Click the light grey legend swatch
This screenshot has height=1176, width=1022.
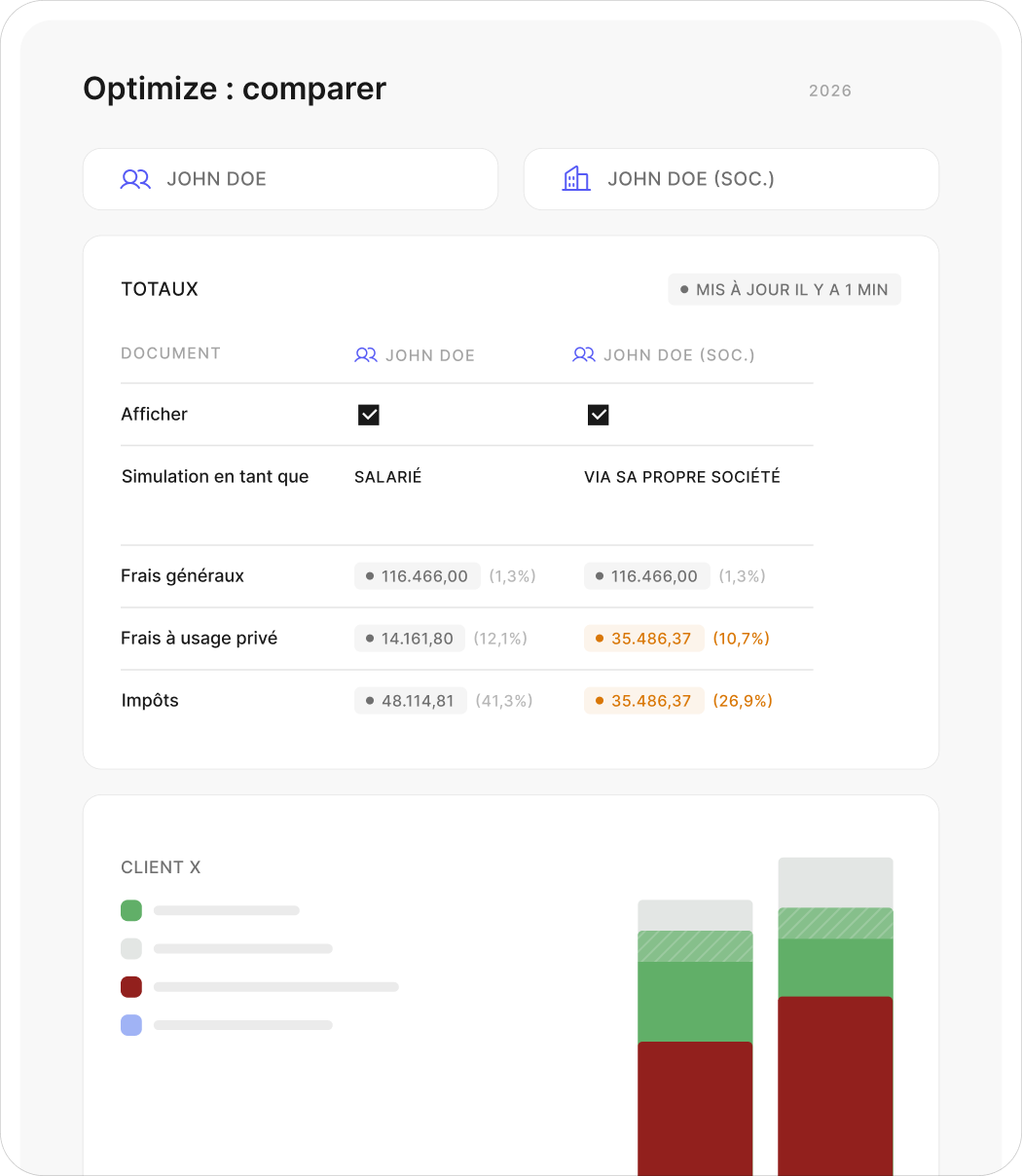tap(131, 948)
